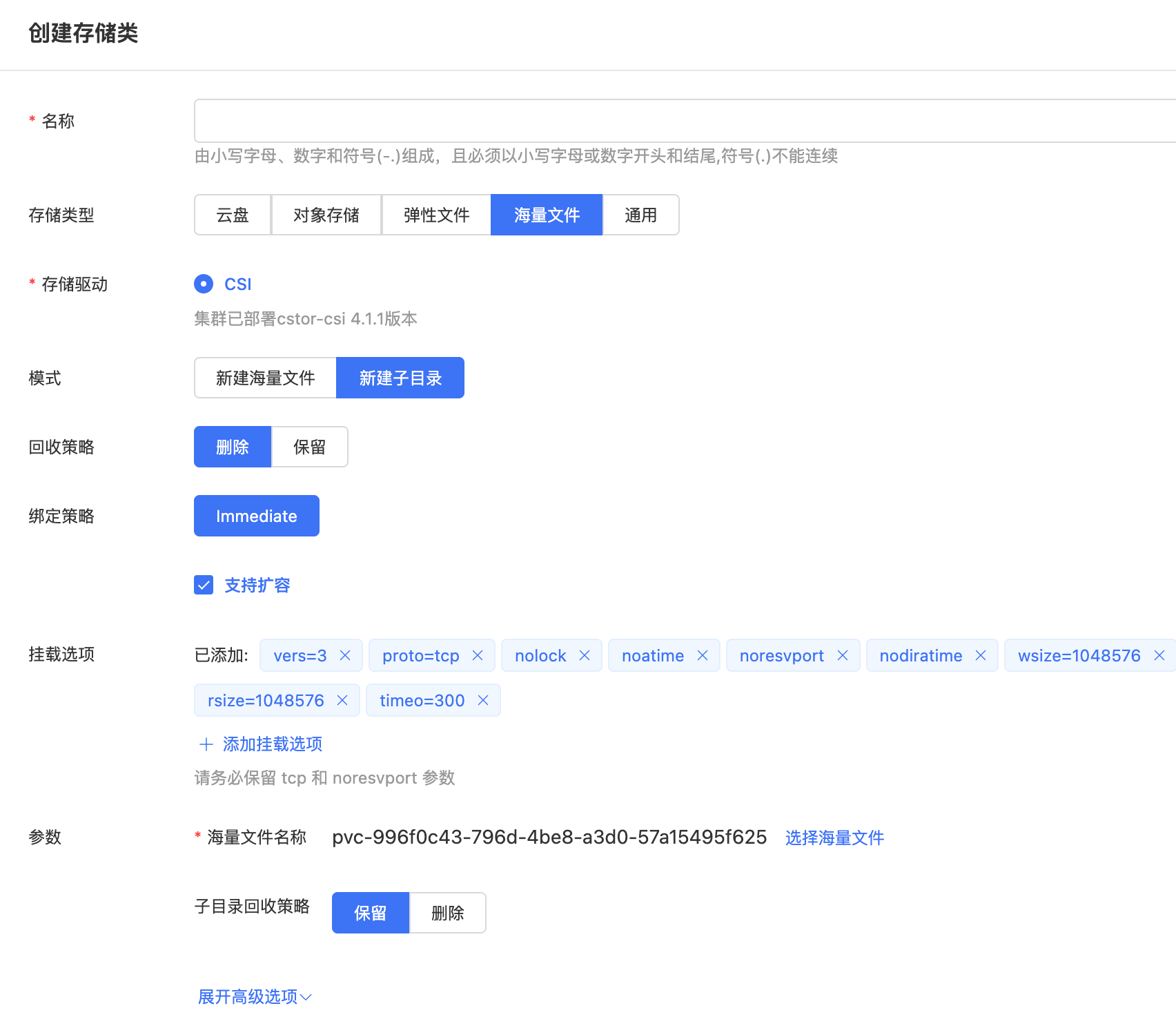Remove the noresvport mount option tag

[843, 655]
